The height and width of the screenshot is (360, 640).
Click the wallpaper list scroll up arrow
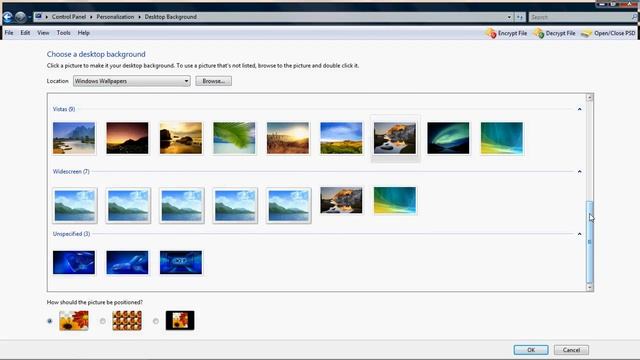click(589, 97)
